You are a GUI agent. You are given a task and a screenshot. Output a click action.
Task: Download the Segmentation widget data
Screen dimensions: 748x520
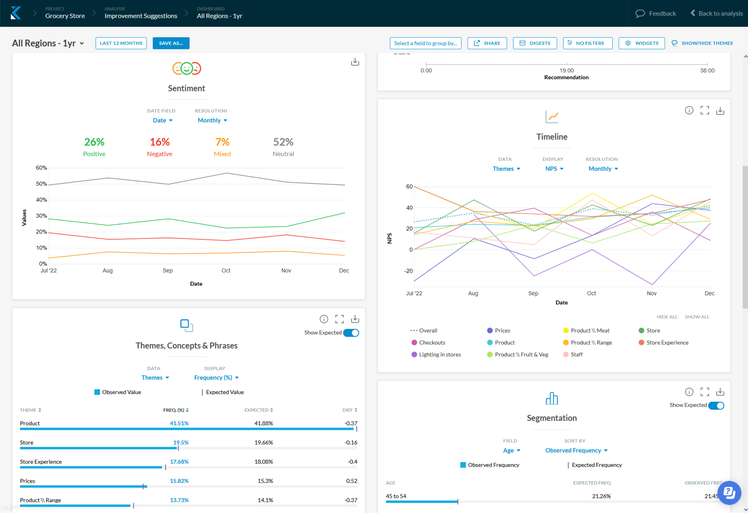click(x=720, y=392)
